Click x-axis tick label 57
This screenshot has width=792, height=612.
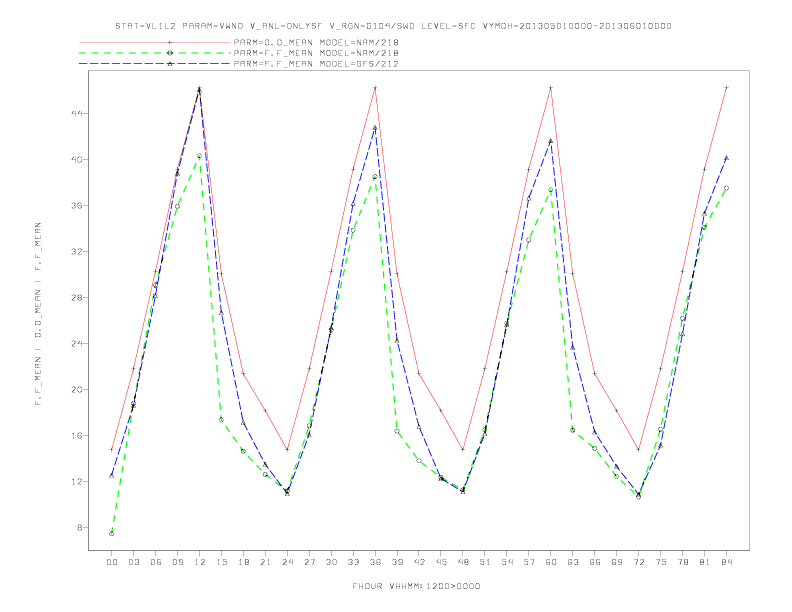pyautogui.click(x=529, y=562)
